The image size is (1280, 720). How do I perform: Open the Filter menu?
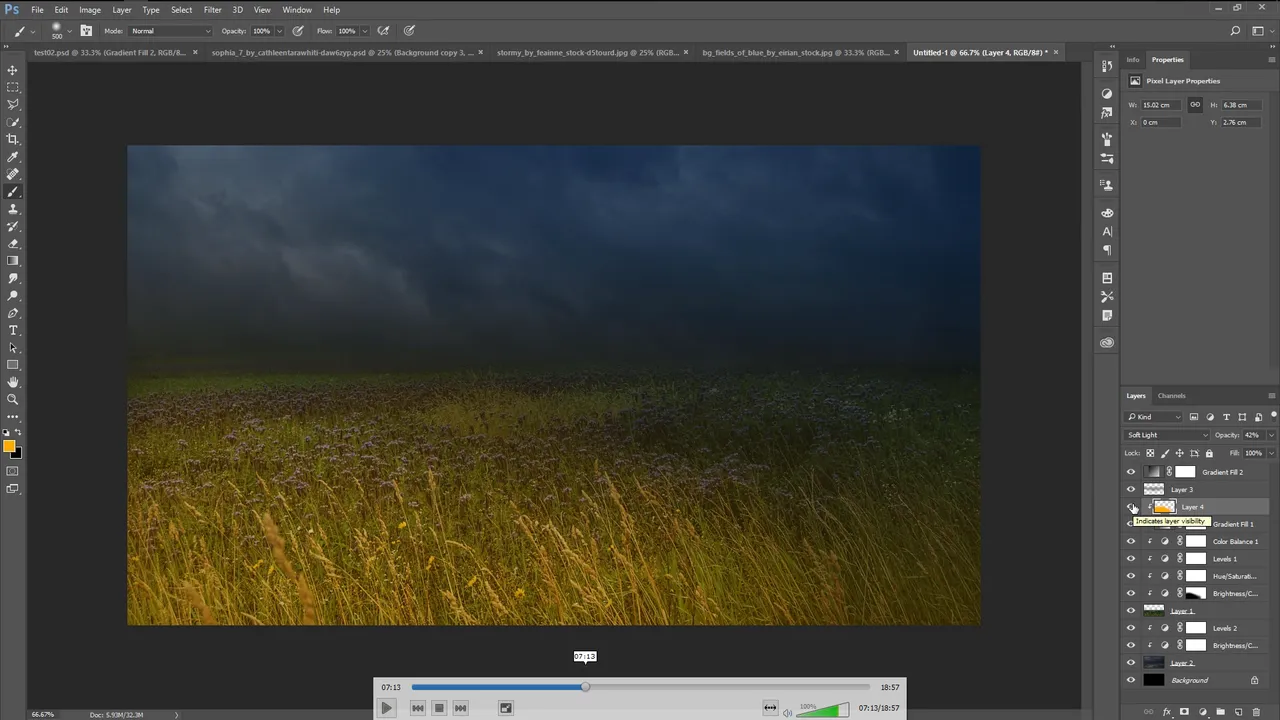pyautogui.click(x=212, y=10)
